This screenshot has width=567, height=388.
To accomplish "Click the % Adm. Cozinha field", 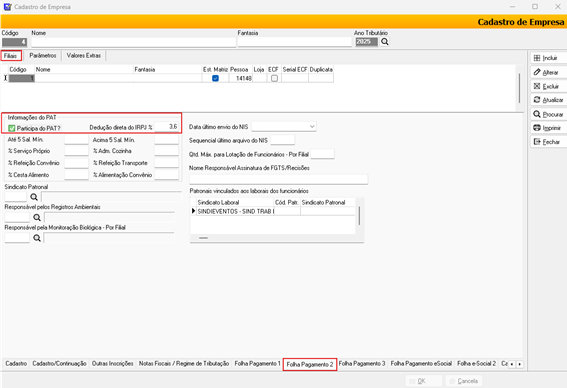I will click(167, 151).
